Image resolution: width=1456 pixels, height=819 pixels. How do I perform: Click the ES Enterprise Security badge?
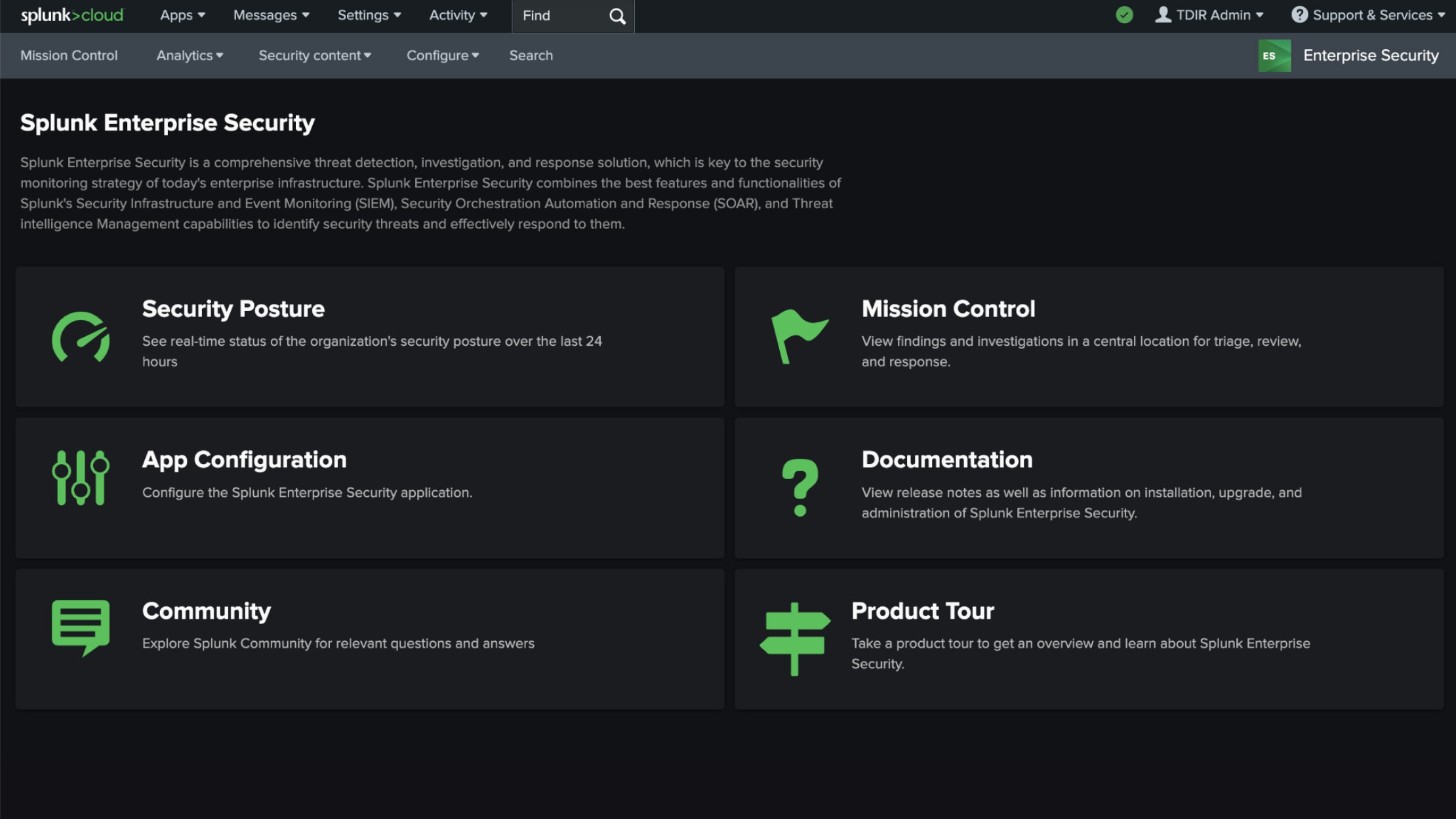tap(1274, 56)
